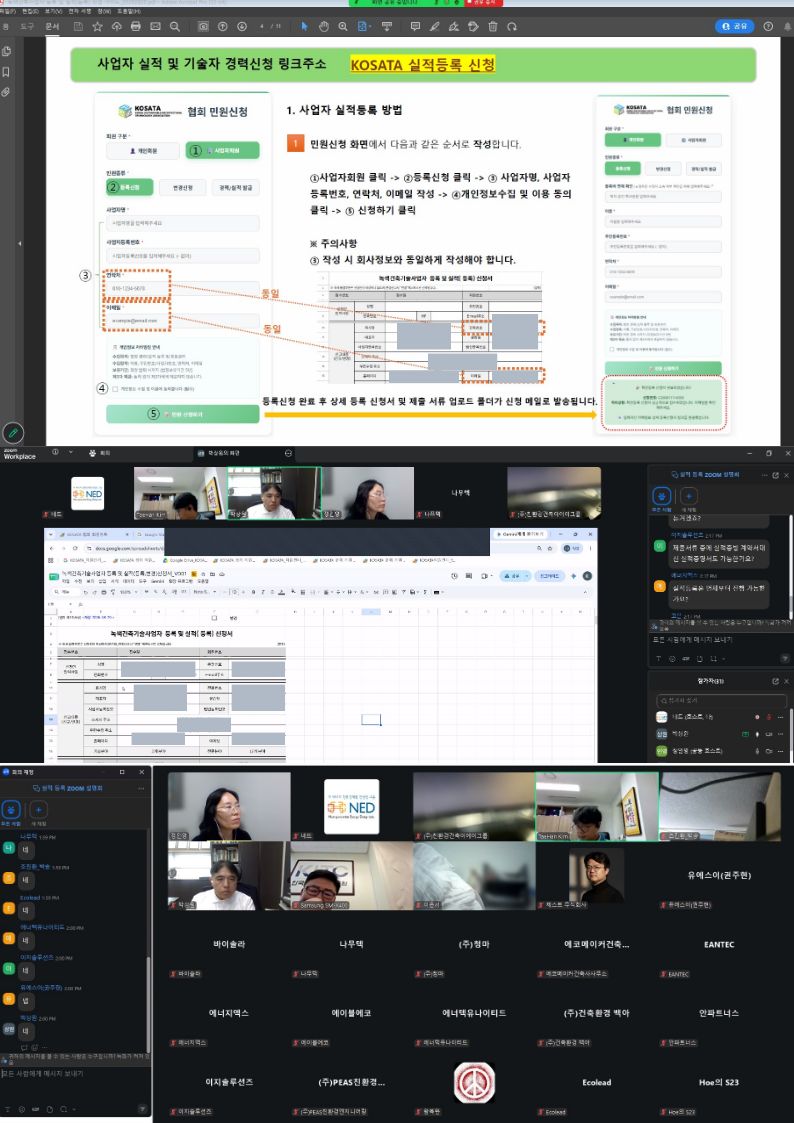This screenshot has width=794, height=1123.
Task: Pop out the 참가자 participants panel
Action: 775,681
